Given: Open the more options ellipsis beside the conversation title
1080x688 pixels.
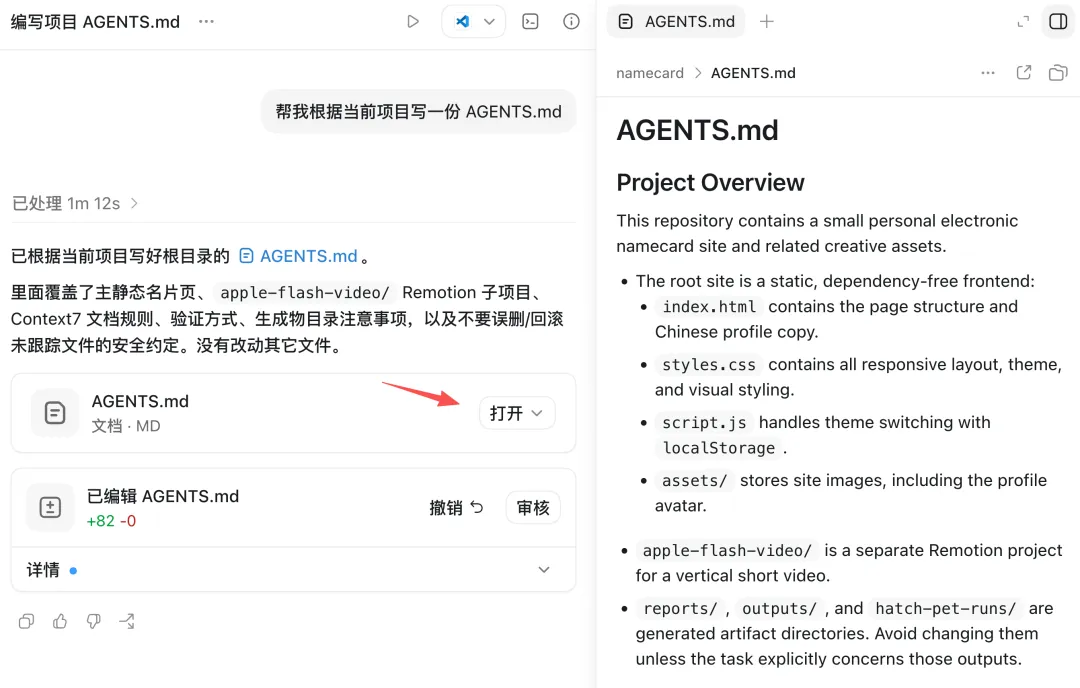Looking at the screenshot, I should (x=206, y=21).
